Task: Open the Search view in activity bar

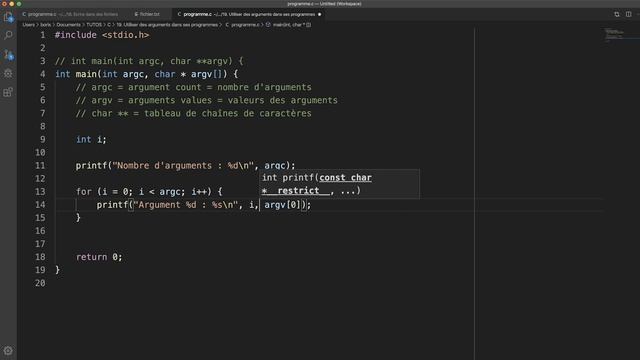Action: [8, 36]
